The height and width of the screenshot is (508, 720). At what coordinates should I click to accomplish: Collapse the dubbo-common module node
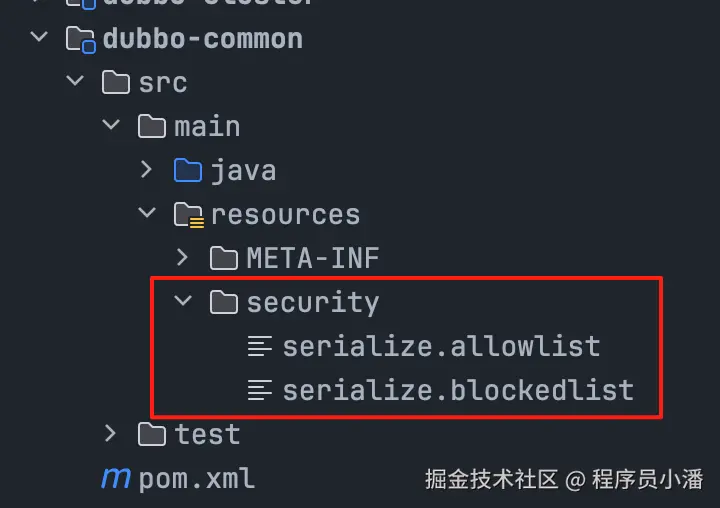[x=39, y=36]
